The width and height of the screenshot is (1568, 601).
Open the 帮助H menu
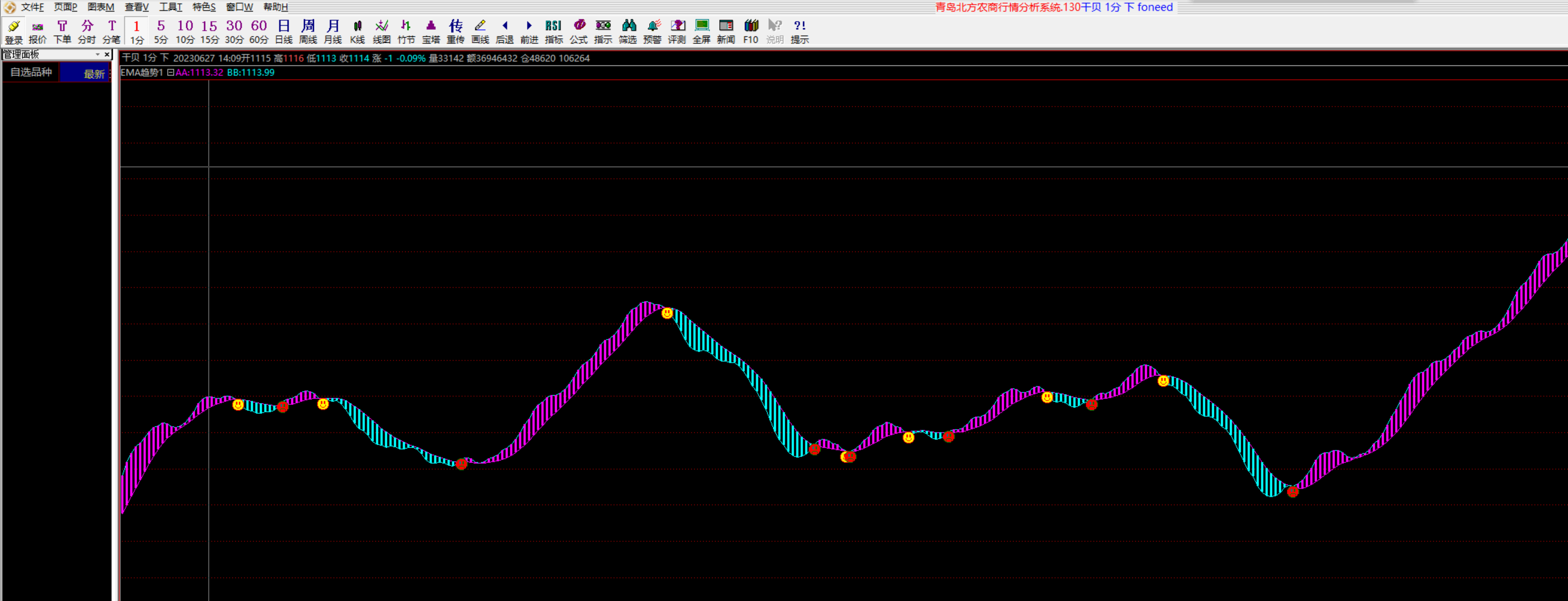pos(275,7)
